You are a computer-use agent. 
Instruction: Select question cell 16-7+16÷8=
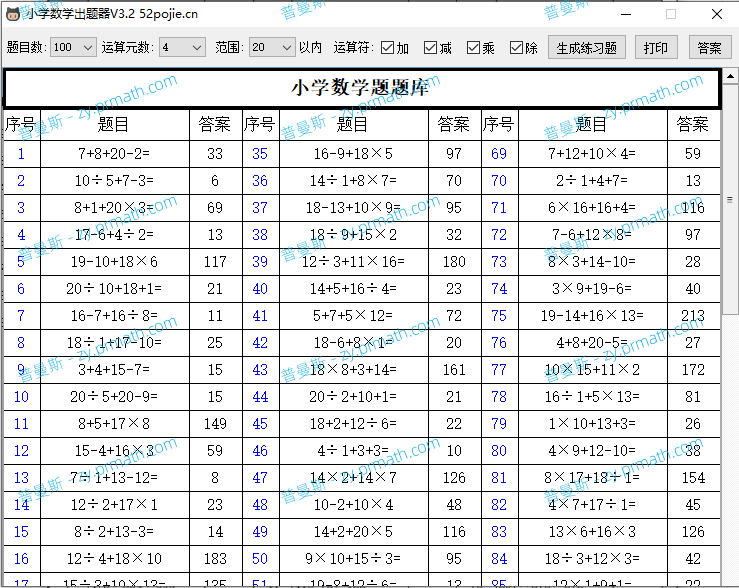115,316
